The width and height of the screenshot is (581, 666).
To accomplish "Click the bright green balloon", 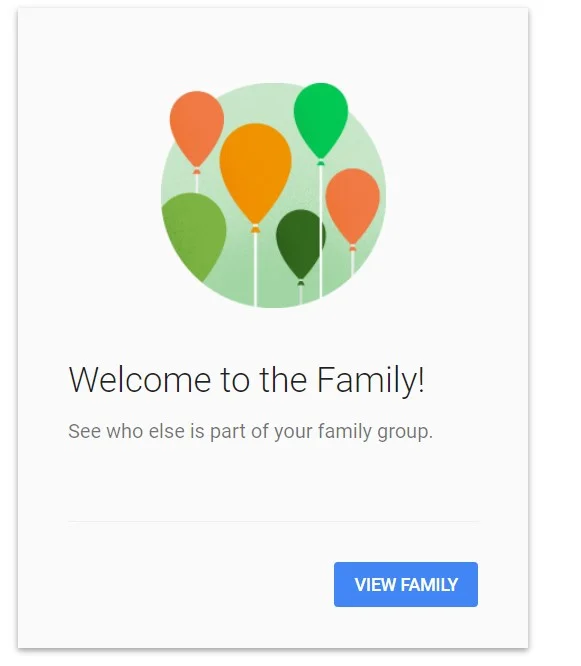I will point(321,120).
